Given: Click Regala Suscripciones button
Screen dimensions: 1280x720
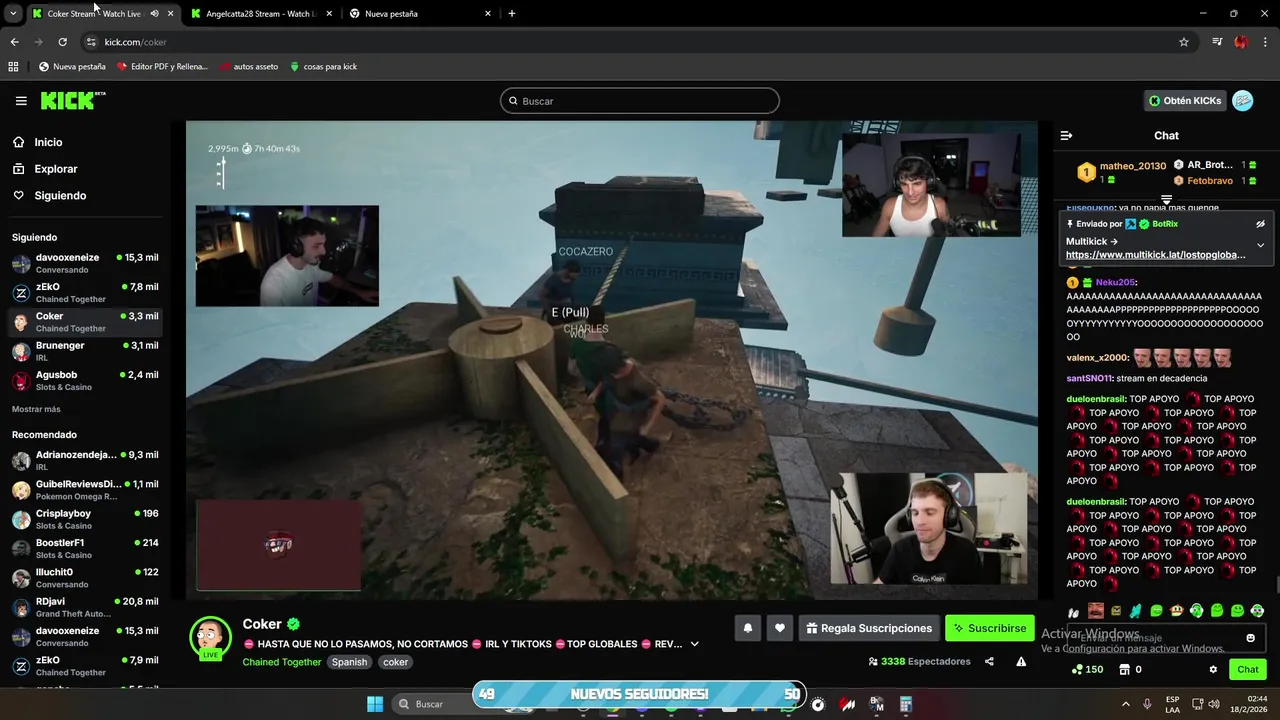Looking at the screenshot, I should click(x=869, y=628).
